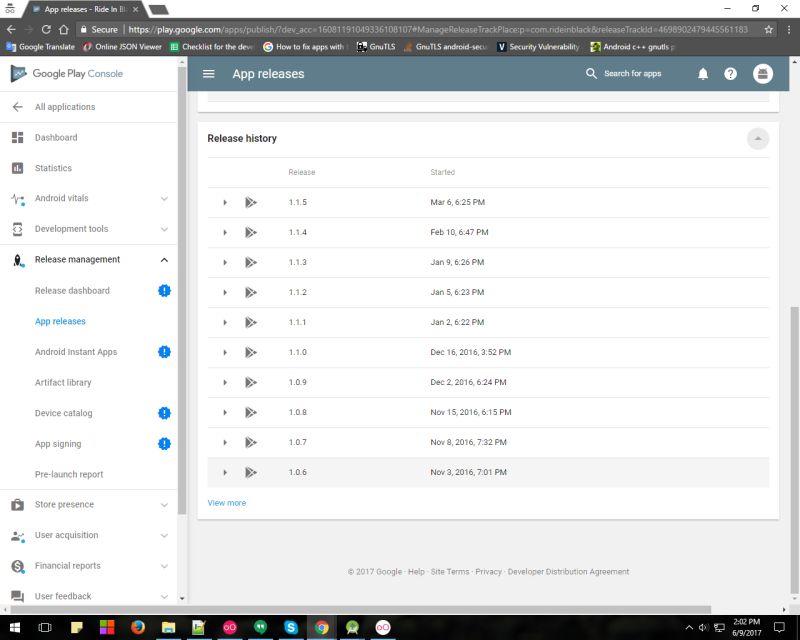Screen dimensions: 800x640
Task: Click the Search for apps field
Action: [x=633, y=73]
